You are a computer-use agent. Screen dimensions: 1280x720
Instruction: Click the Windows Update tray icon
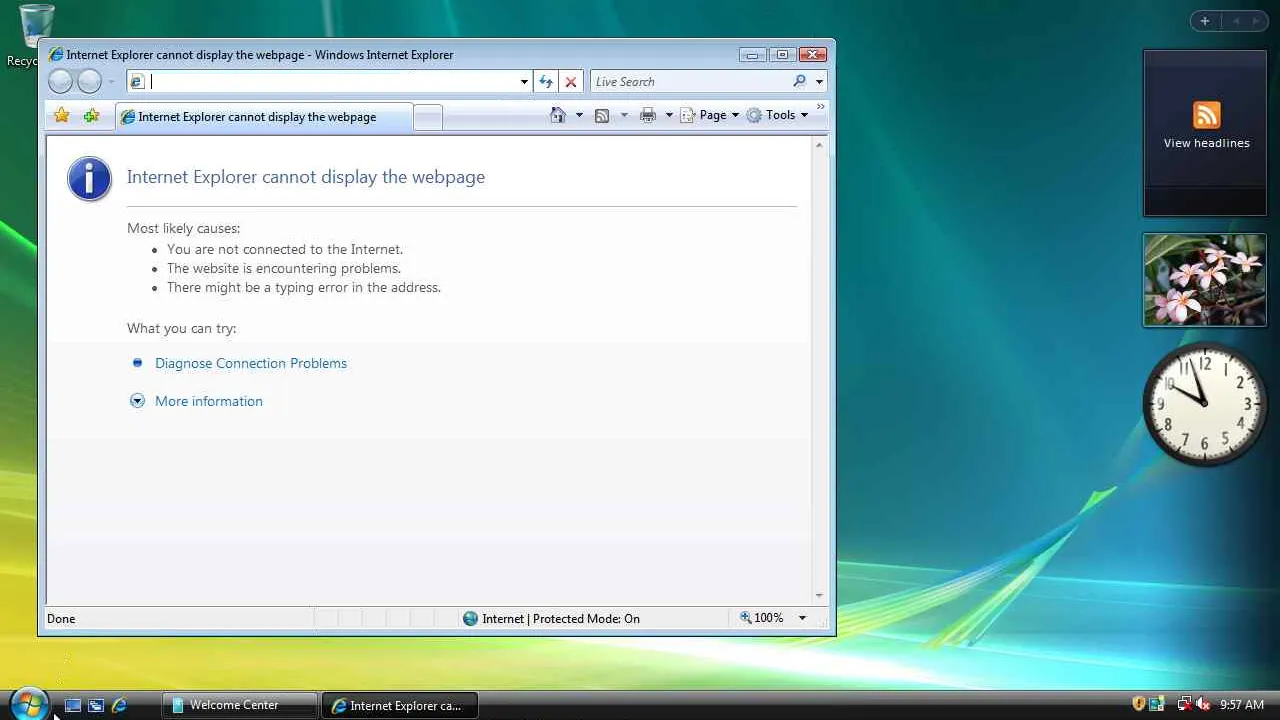pyautogui.click(x=1157, y=704)
